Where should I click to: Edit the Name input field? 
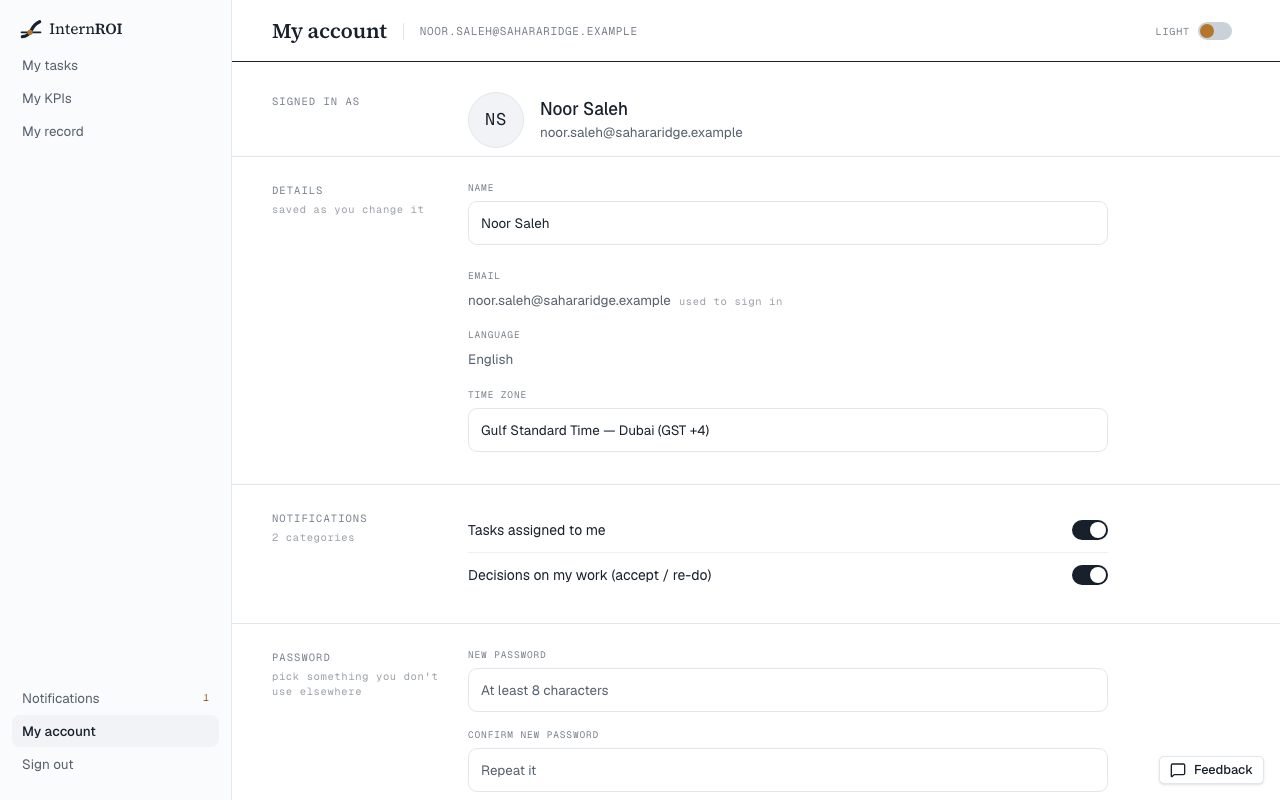pos(788,223)
